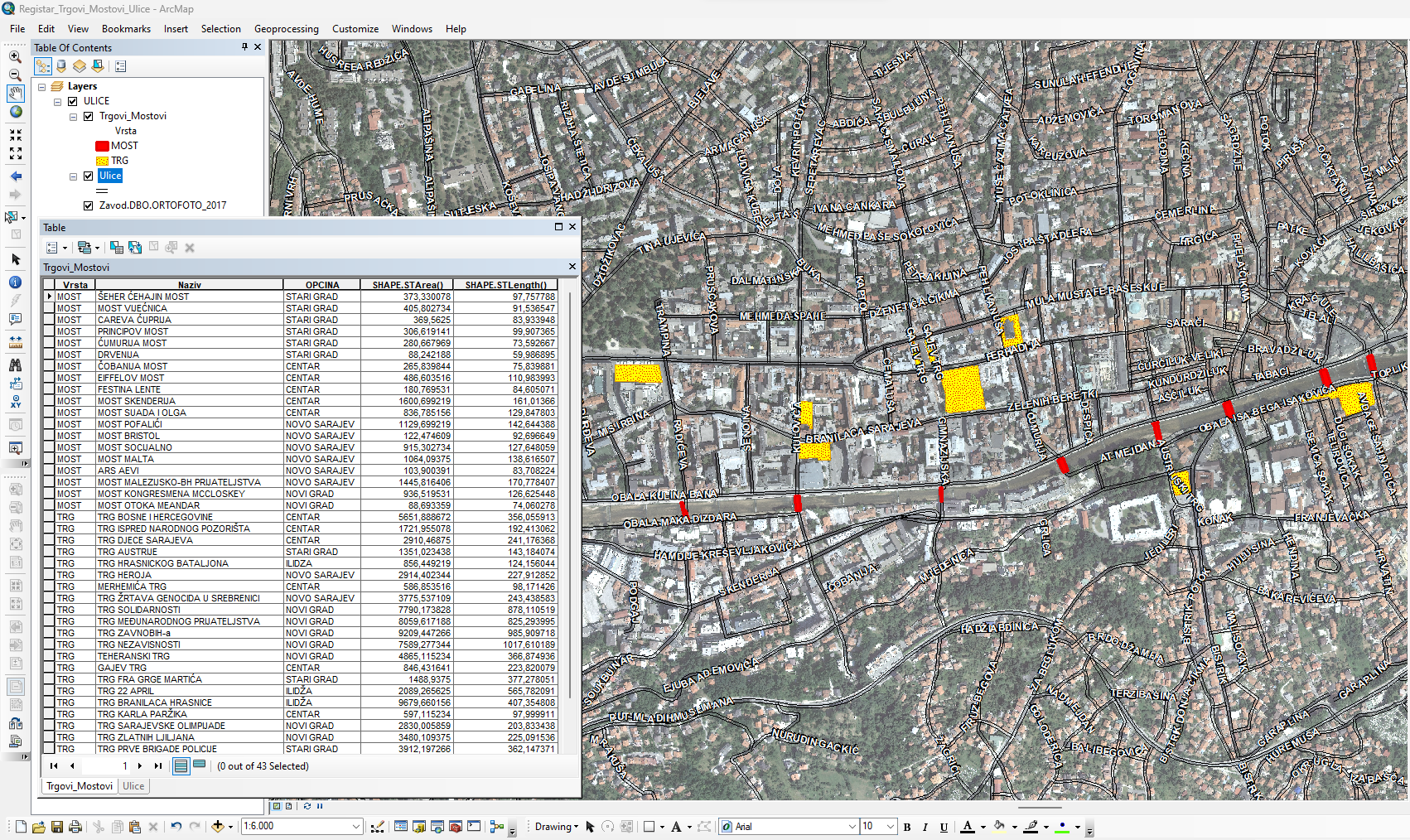
Task: Click Switch Selection in the table toolbar
Action: click(135, 247)
